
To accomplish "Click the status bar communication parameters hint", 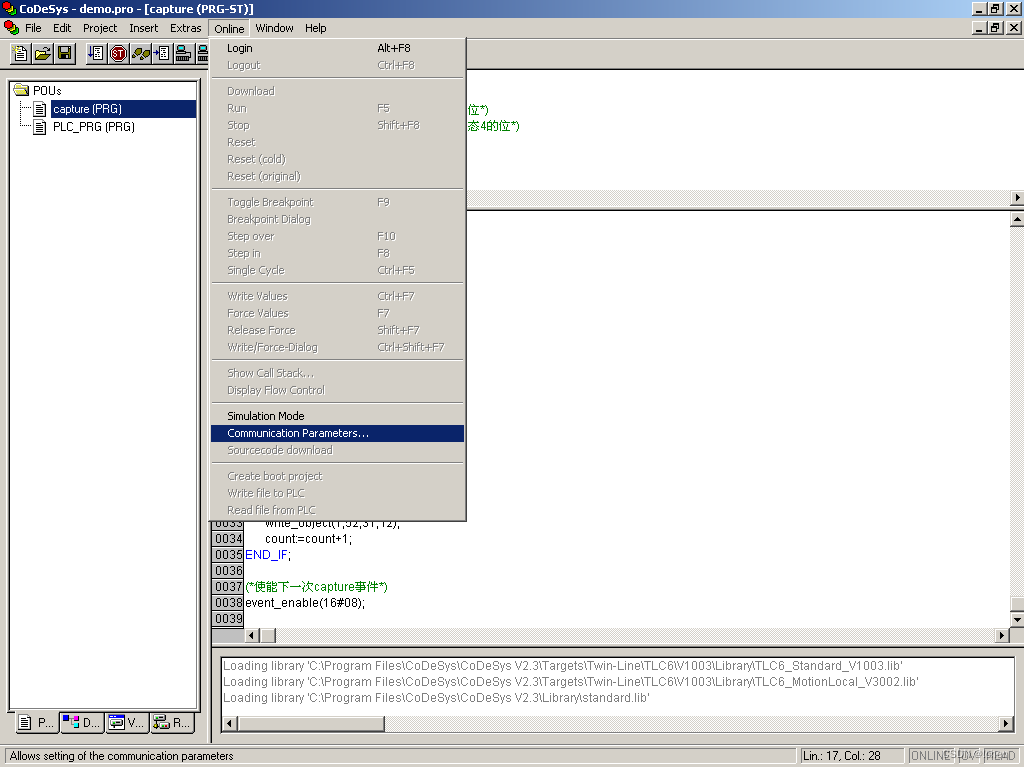I will point(121,756).
